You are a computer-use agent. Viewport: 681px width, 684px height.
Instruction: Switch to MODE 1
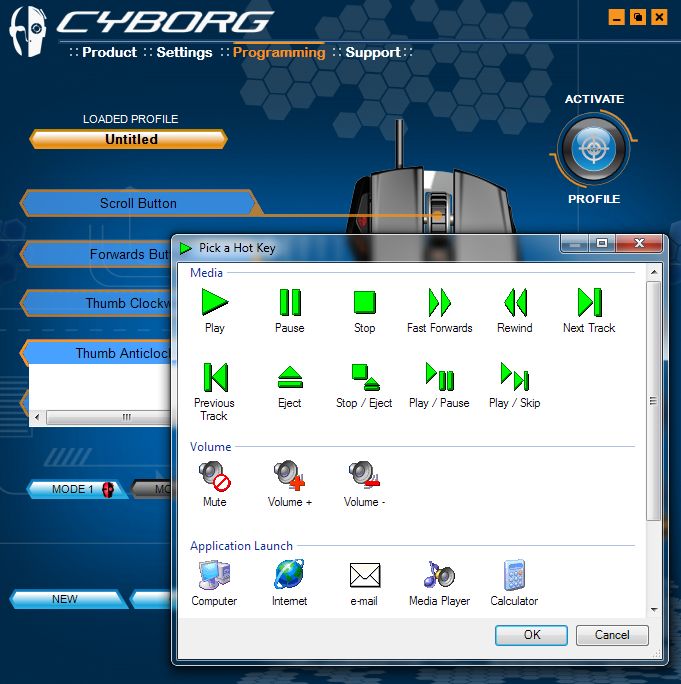(74, 489)
